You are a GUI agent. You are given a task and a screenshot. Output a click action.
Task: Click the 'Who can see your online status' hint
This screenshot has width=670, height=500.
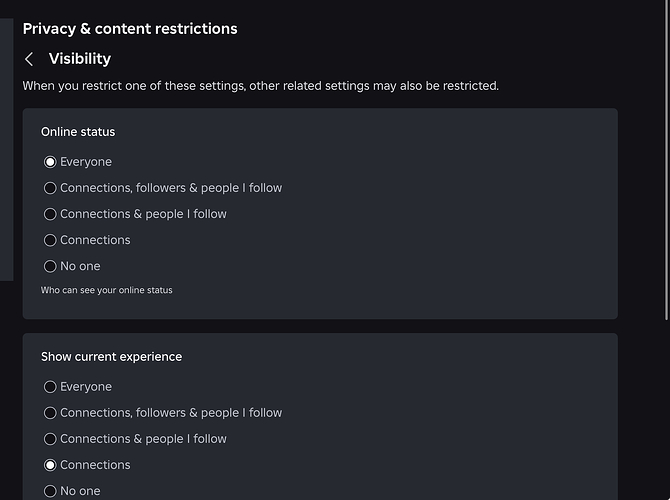(106, 290)
